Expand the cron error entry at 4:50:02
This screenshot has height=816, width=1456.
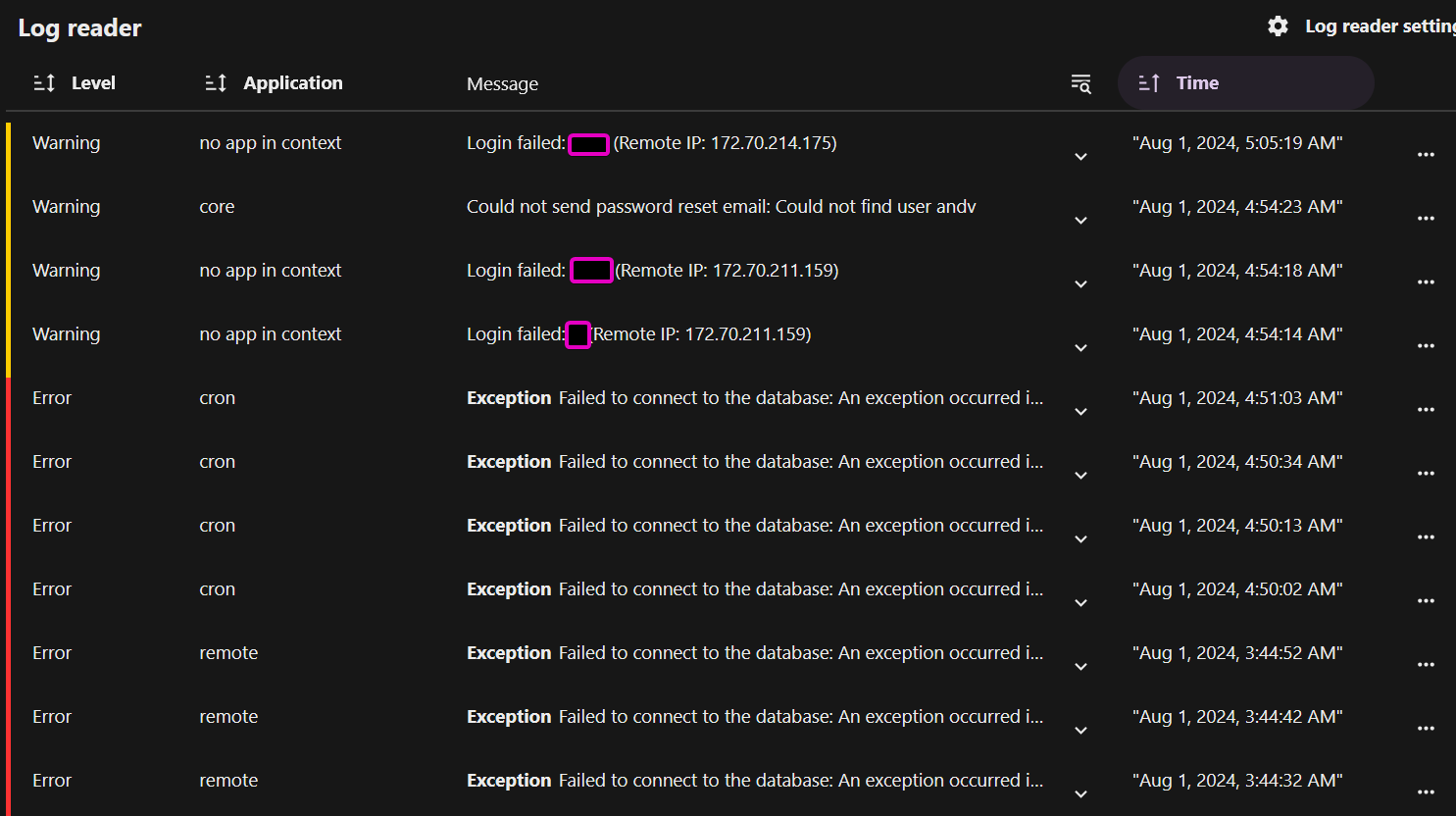[1079, 602]
